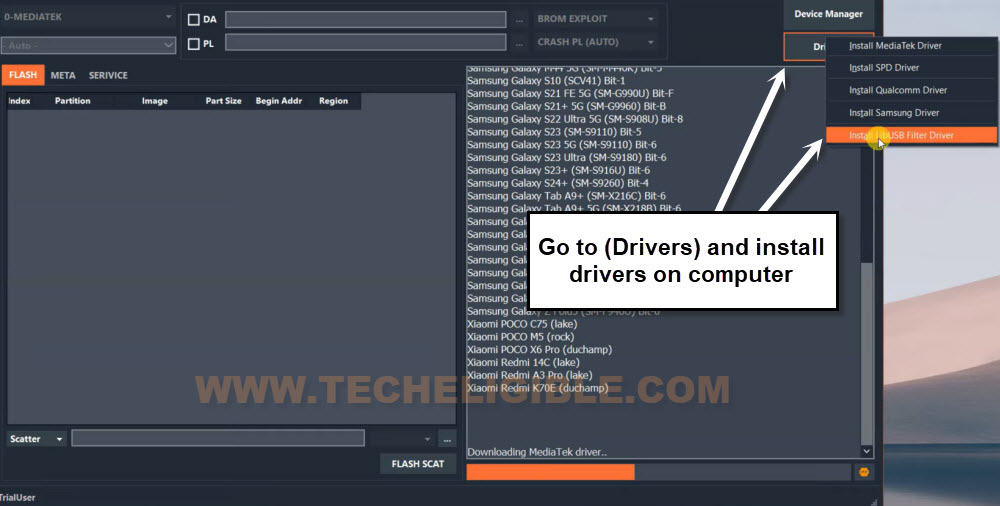Click the Partition column header
This screenshot has height=506, width=1000.
(x=73, y=101)
